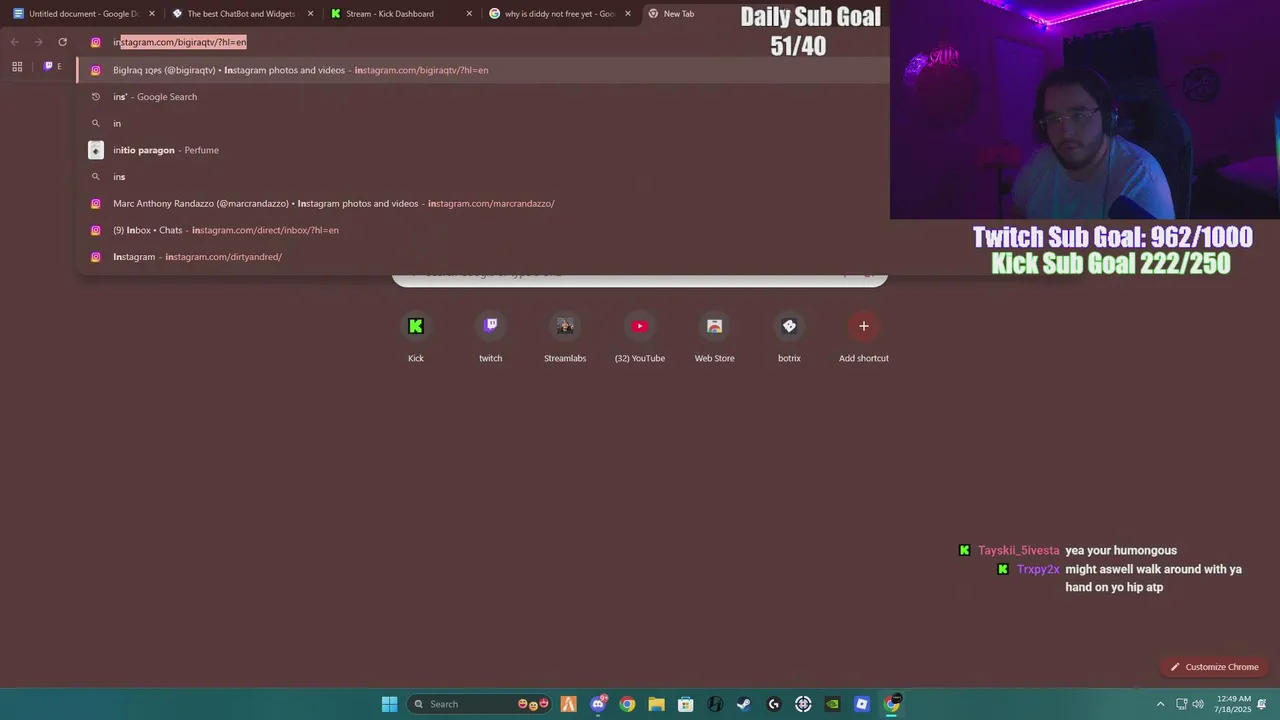This screenshot has height=720, width=1280.
Task: Open NVIDIA app from the taskbar
Action: pyautogui.click(x=833, y=704)
